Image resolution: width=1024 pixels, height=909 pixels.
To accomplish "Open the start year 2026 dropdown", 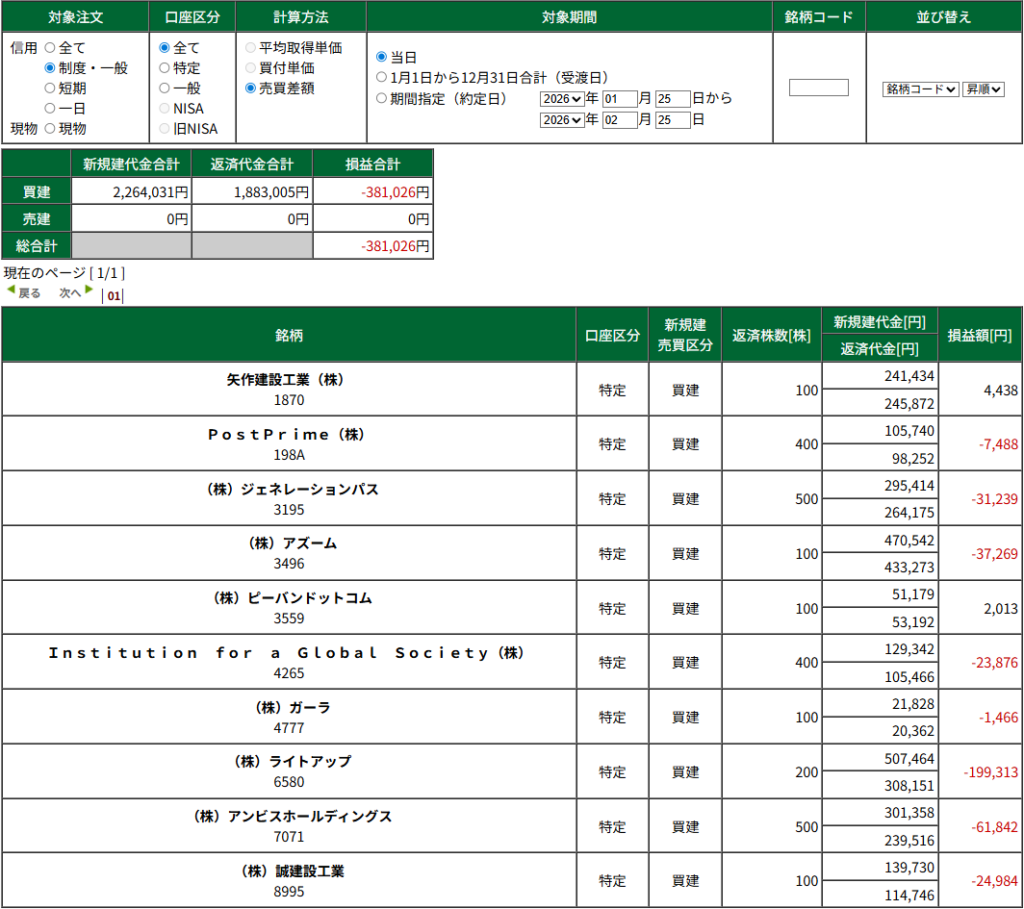I will (561, 98).
